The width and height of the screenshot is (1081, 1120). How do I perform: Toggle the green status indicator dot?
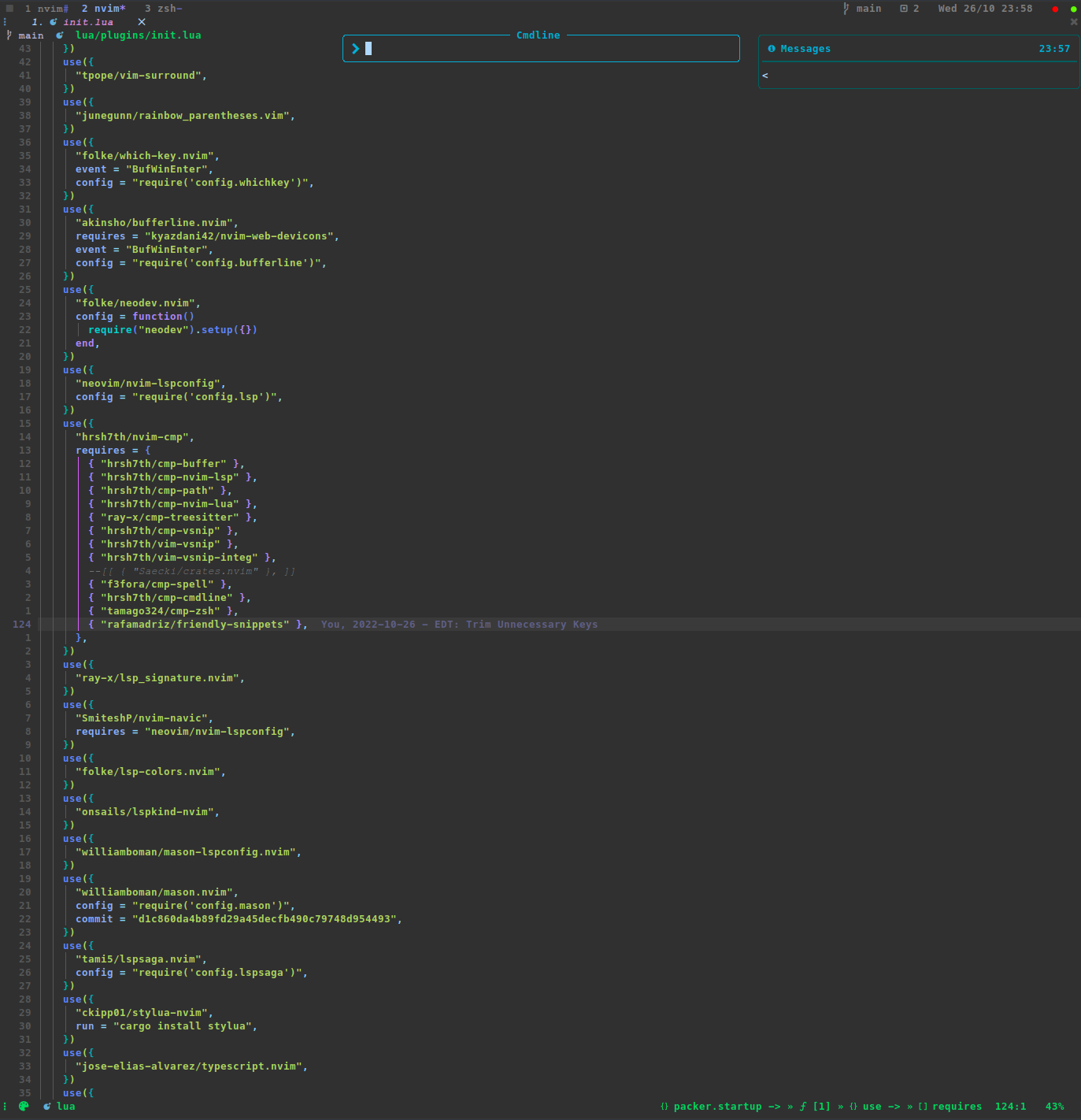pyautogui.click(x=1073, y=9)
